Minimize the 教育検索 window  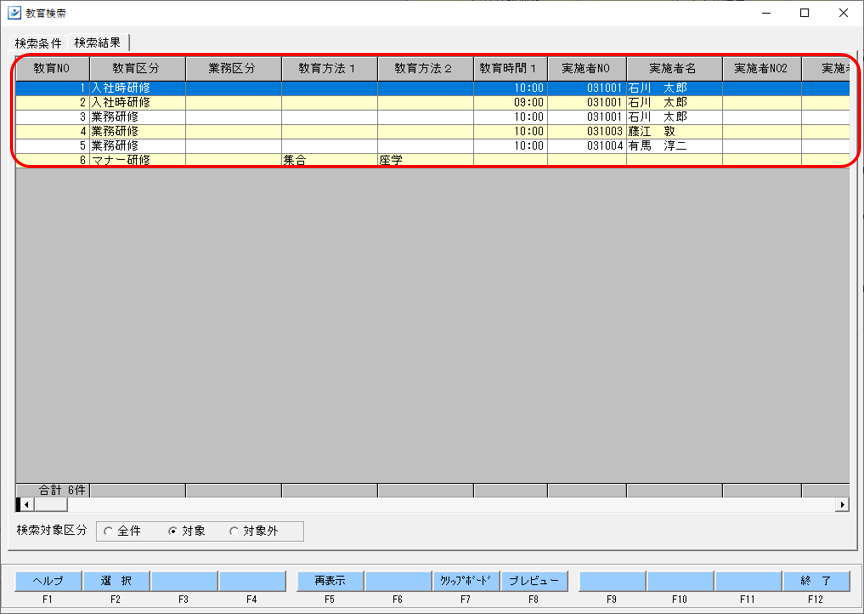[766, 13]
